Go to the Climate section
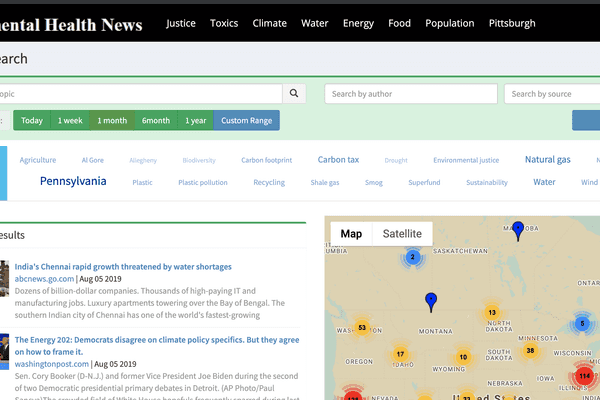Screen dimensions: 600x400 click(269, 23)
